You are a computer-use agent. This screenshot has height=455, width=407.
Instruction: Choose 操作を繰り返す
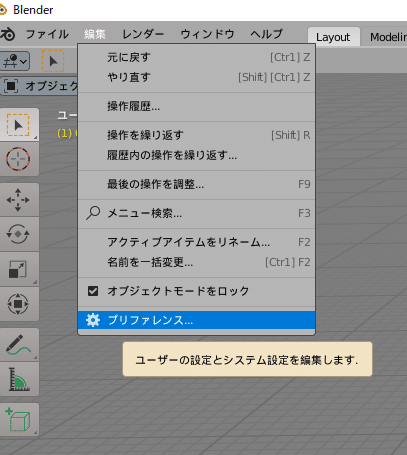[196, 135]
